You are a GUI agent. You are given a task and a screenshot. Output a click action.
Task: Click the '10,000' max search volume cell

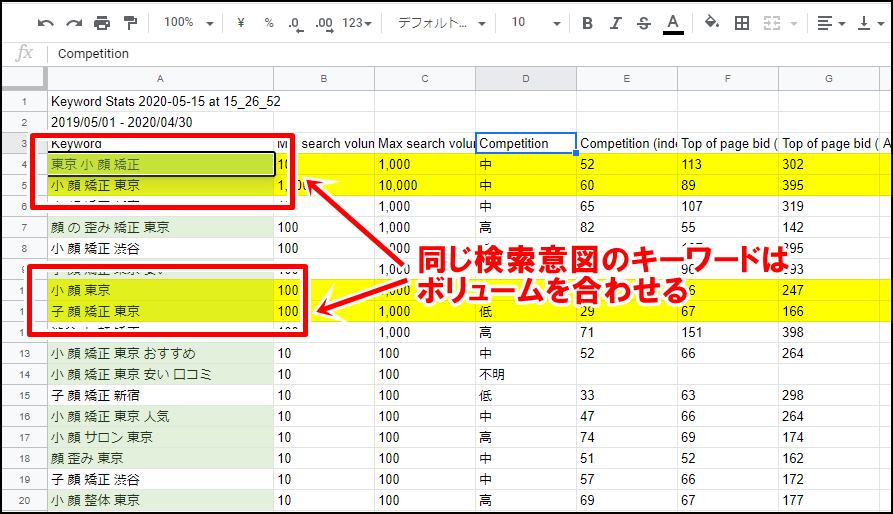click(x=425, y=186)
